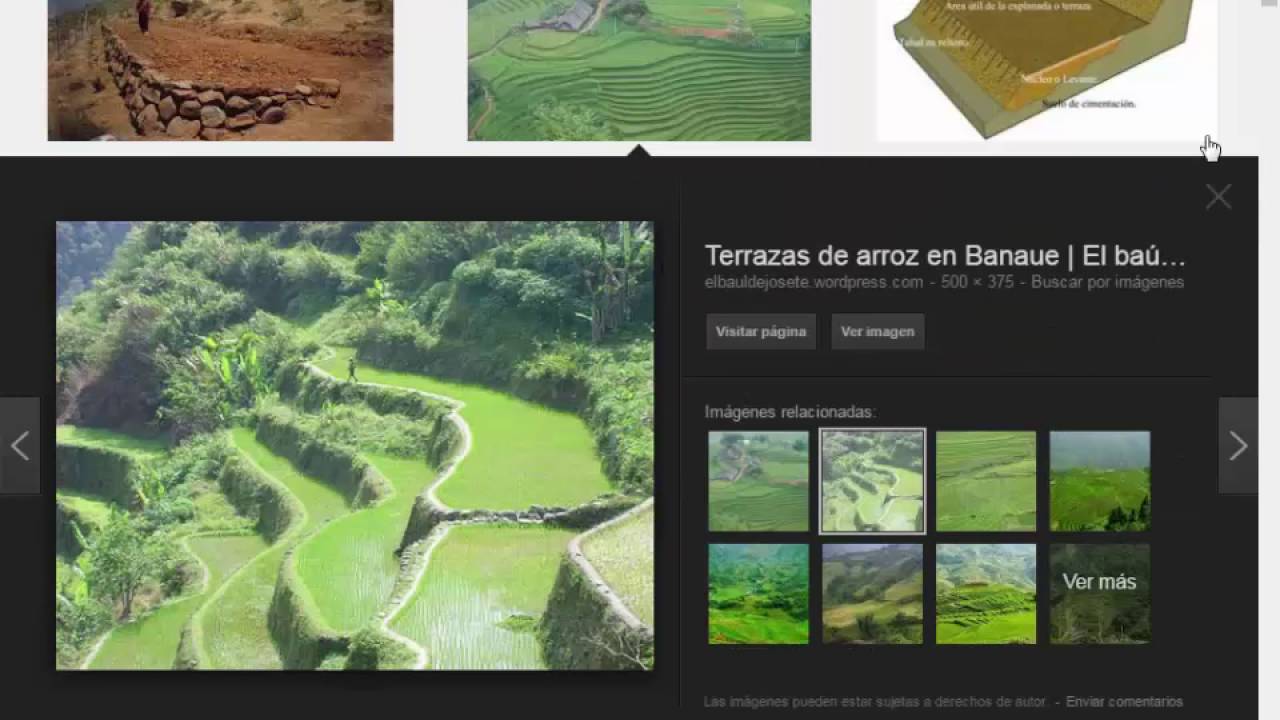This screenshot has height=720, width=1280.
Task: Open elbauldejosete.wordpress.com source link
Action: pyautogui.click(x=813, y=282)
